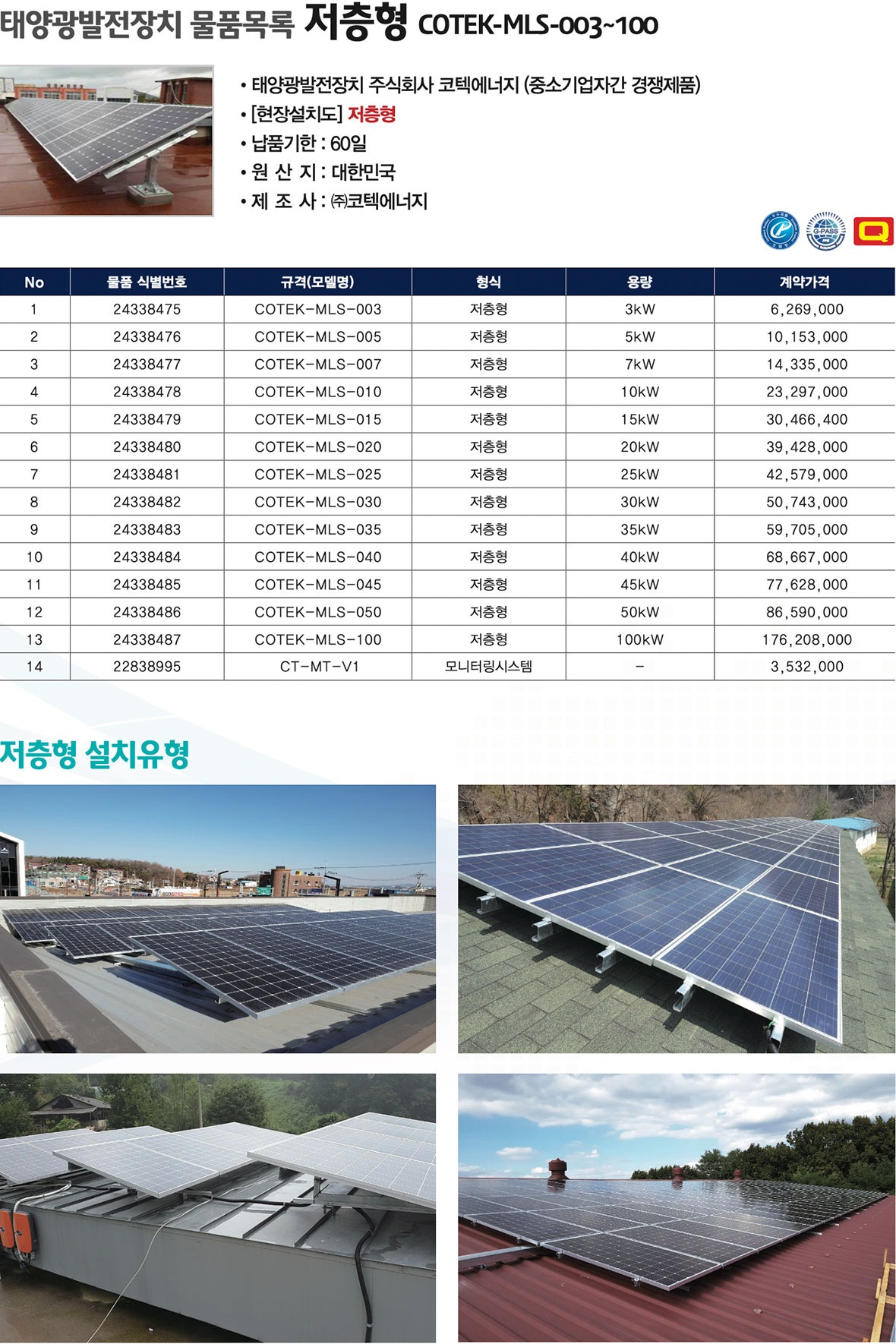Screen dimensions: 896x1344
Task: Select price 30,466,400
Action: pos(807,419)
